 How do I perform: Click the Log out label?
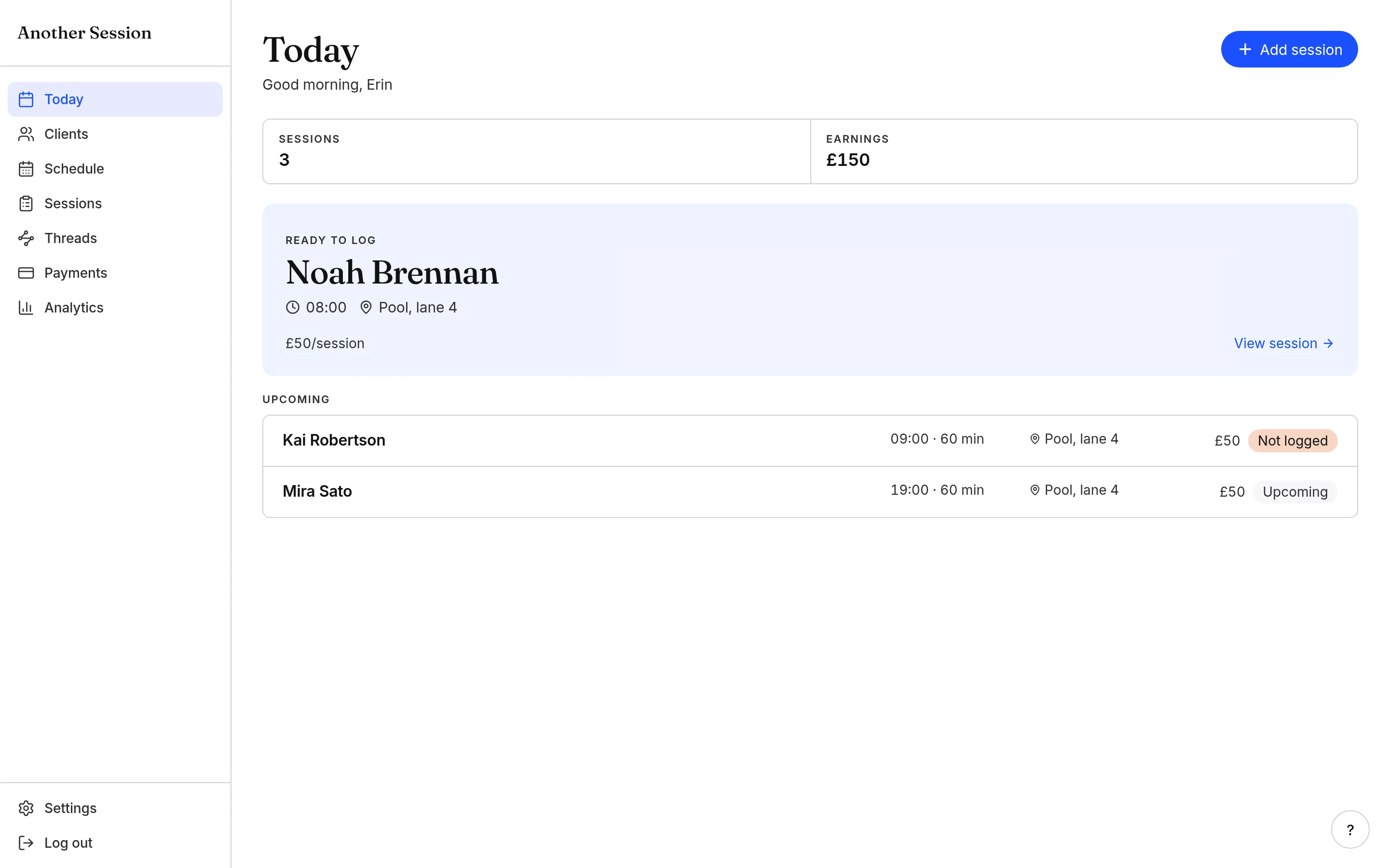click(68, 843)
